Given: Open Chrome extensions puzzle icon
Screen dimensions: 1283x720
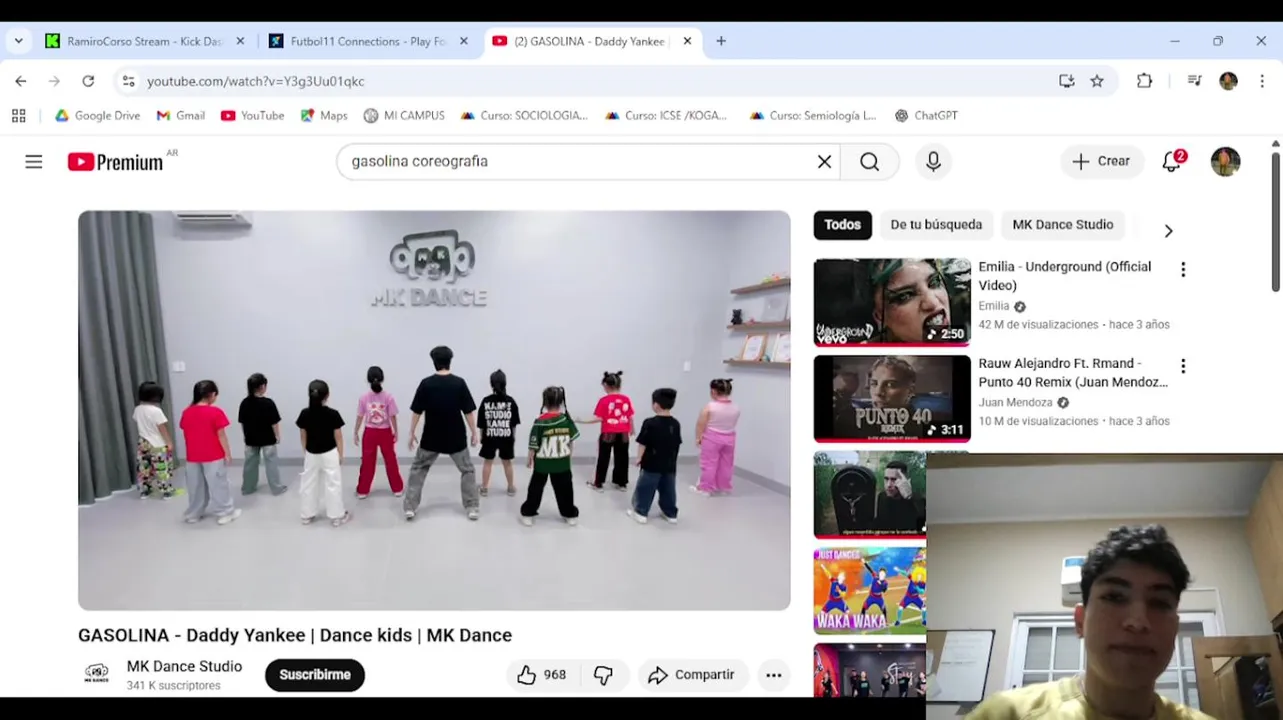Looking at the screenshot, I should (x=1144, y=81).
